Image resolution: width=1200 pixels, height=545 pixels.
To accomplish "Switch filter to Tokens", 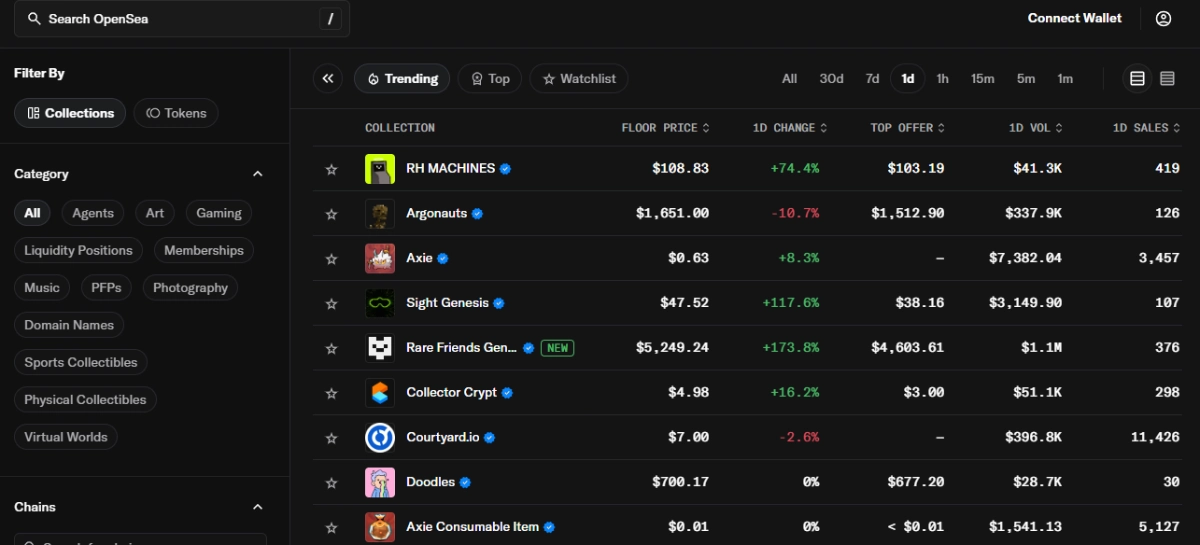I will 176,113.
